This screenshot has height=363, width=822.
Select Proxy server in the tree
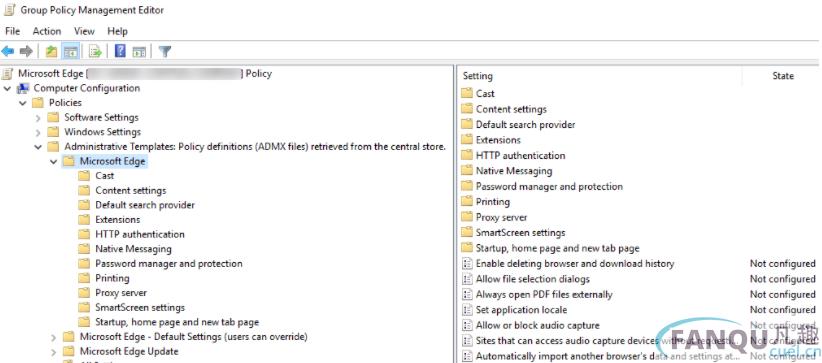121,293
